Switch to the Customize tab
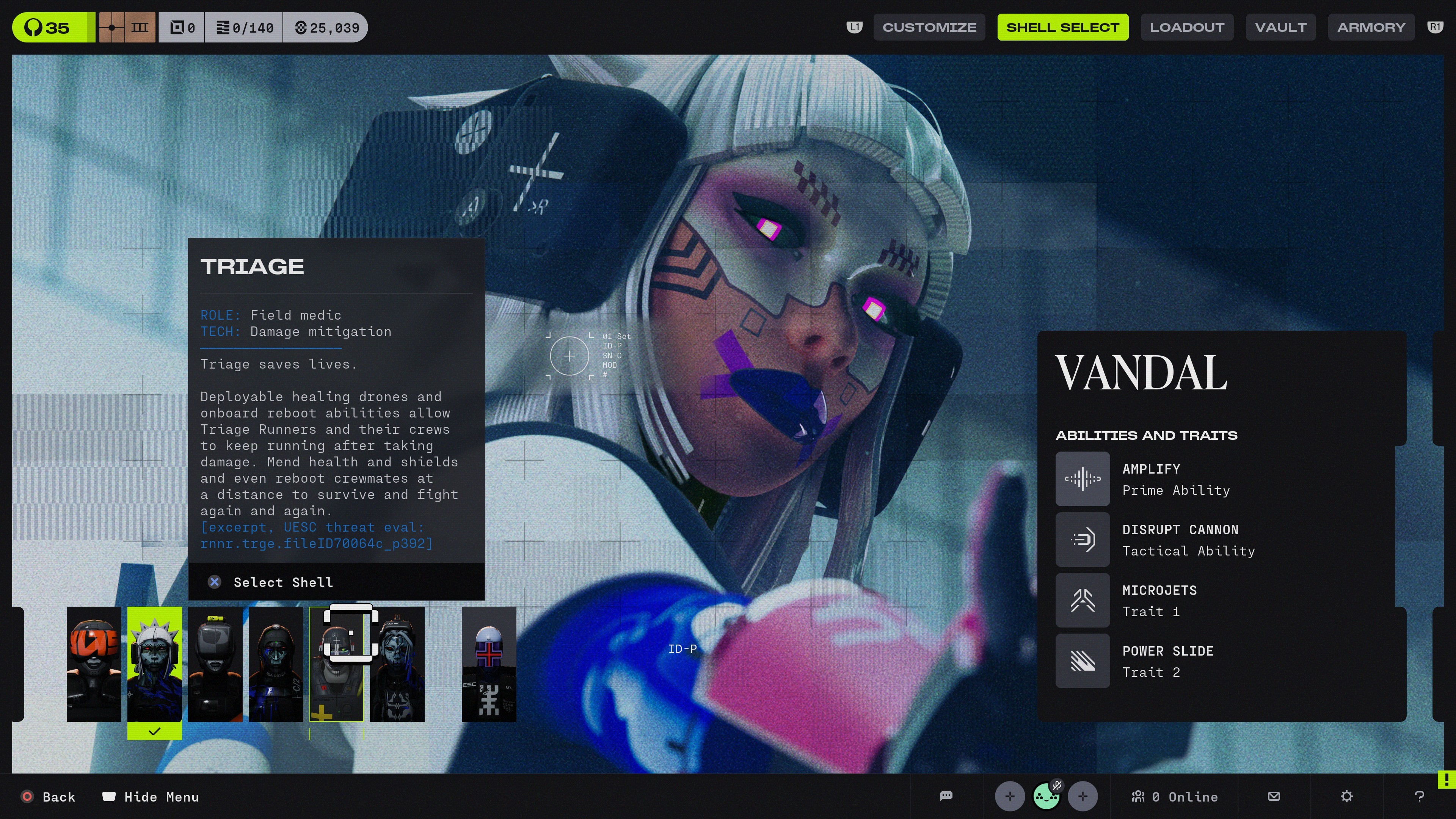 click(929, 27)
